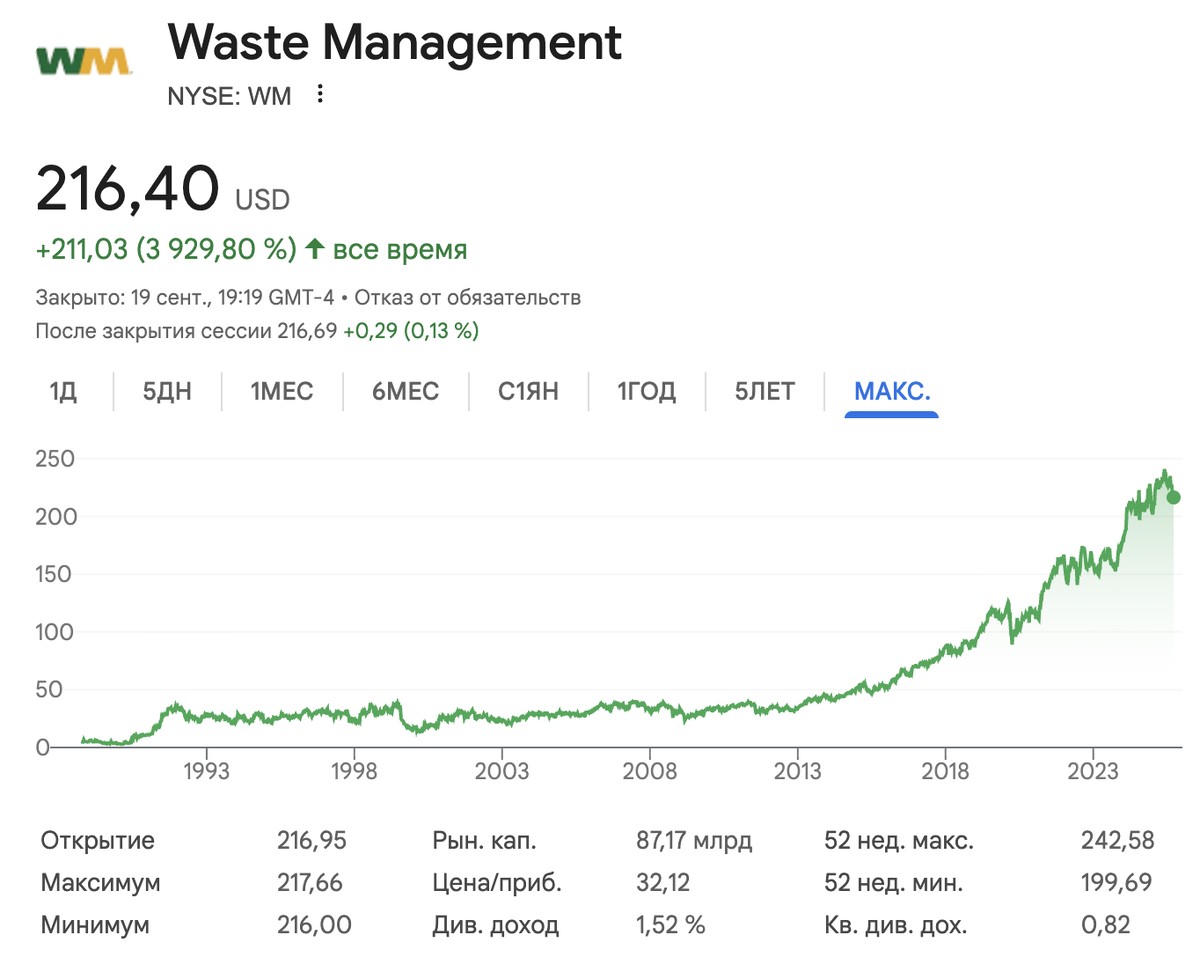This screenshot has width=1200, height=972.
Task: Click the green up arrow indicator
Action: pos(315,249)
